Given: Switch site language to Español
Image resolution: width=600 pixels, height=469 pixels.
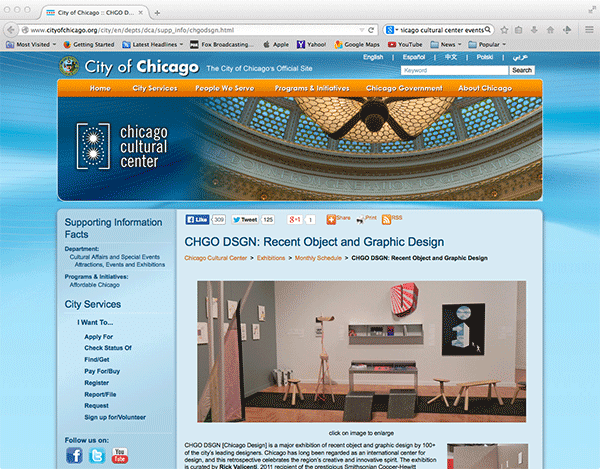Looking at the screenshot, I should (414, 57).
